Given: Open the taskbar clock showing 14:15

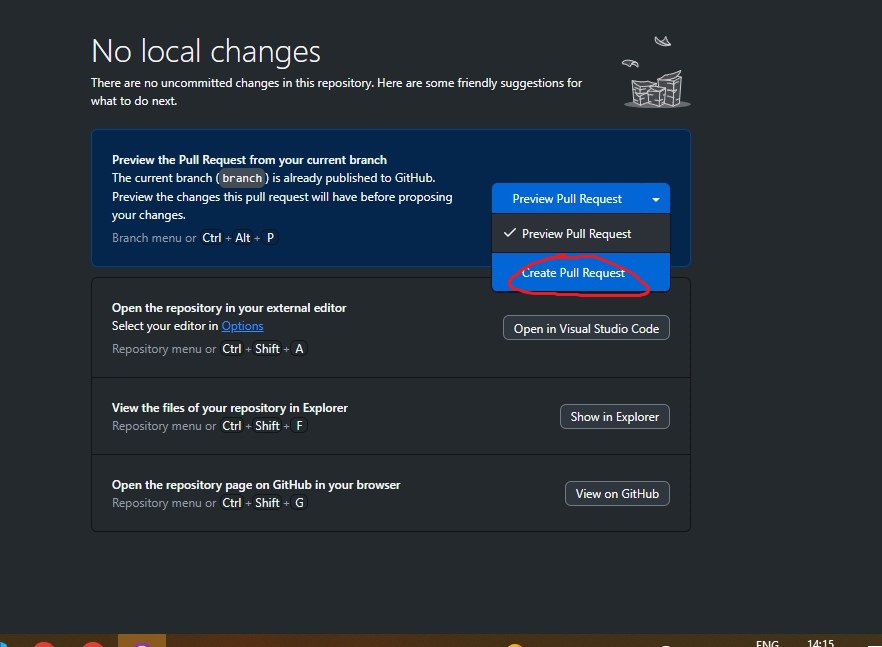Looking at the screenshot, I should (821, 642).
